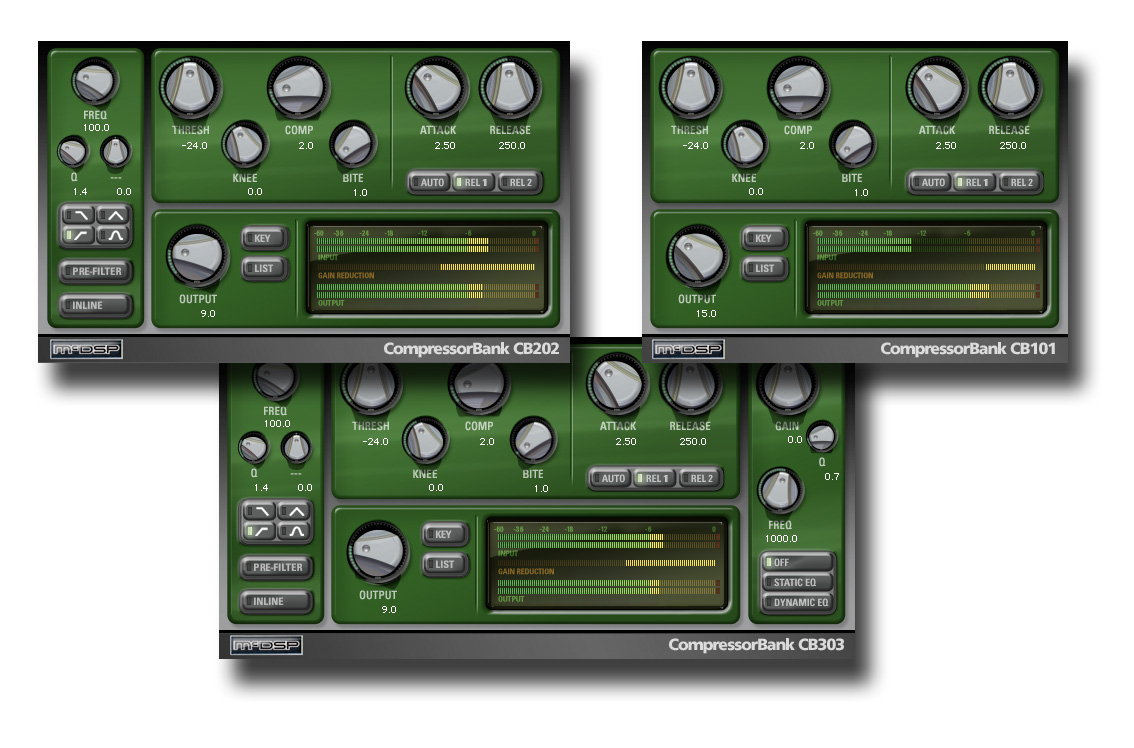This screenshot has height=748, width=1134.
Task: Click the OUTPUT knob in CB101
Action: coord(697,257)
